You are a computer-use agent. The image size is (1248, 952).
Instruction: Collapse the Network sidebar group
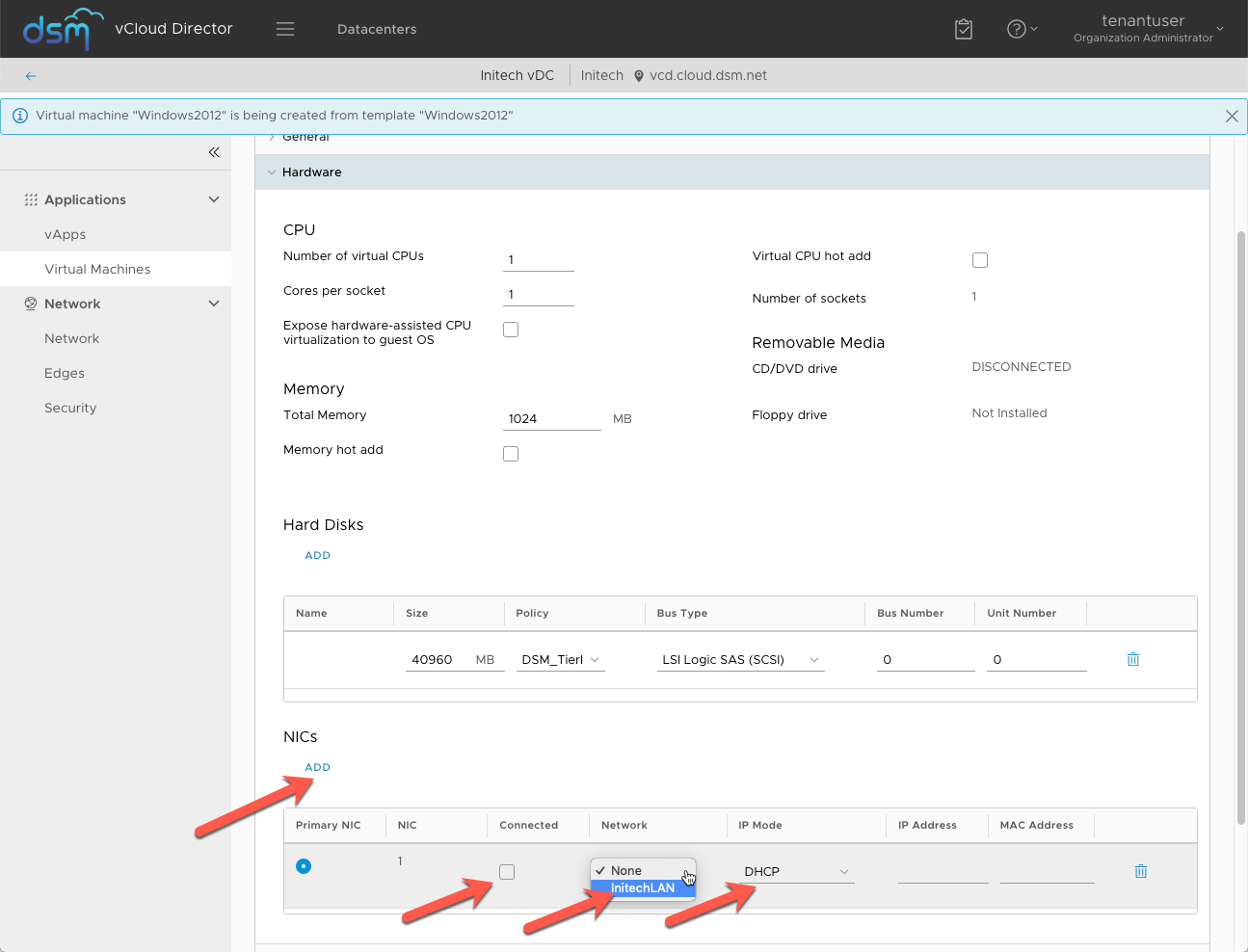click(x=214, y=304)
